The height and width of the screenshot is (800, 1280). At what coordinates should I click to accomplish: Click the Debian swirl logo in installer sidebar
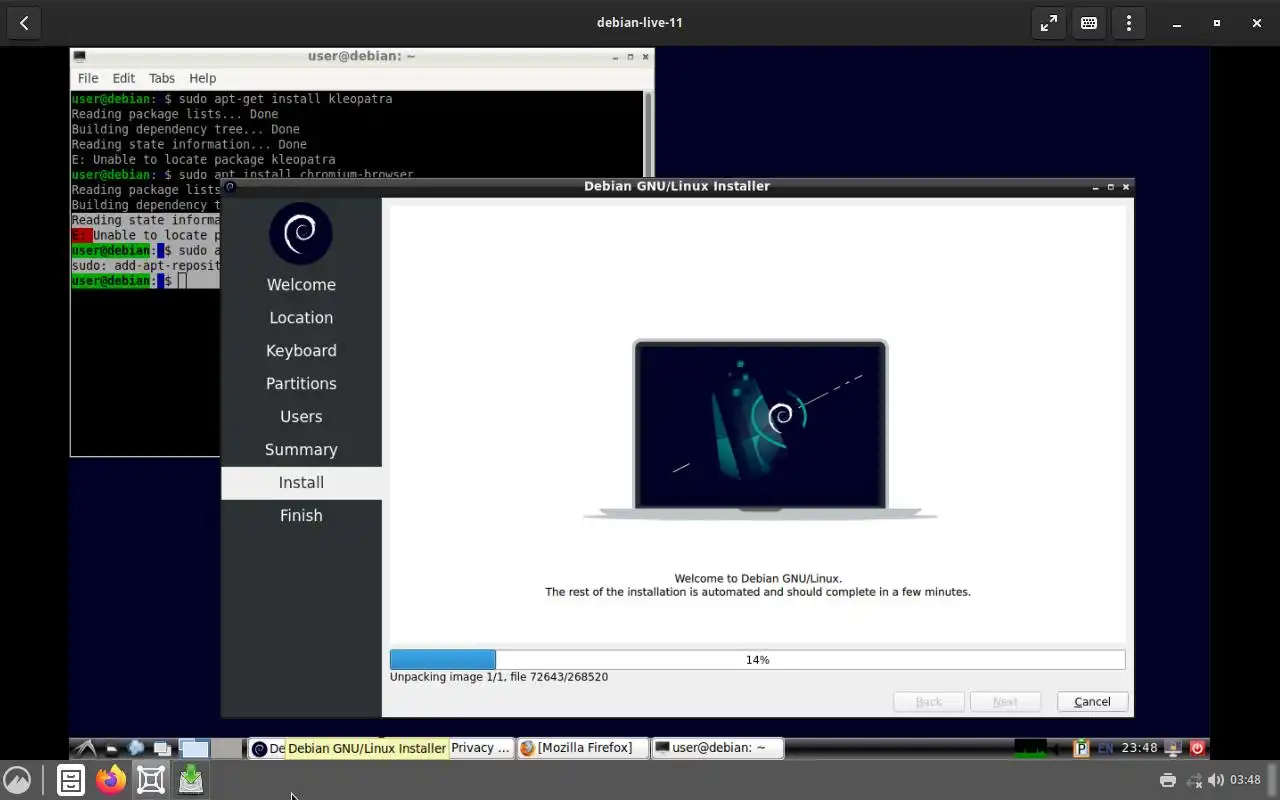click(x=300, y=233)
